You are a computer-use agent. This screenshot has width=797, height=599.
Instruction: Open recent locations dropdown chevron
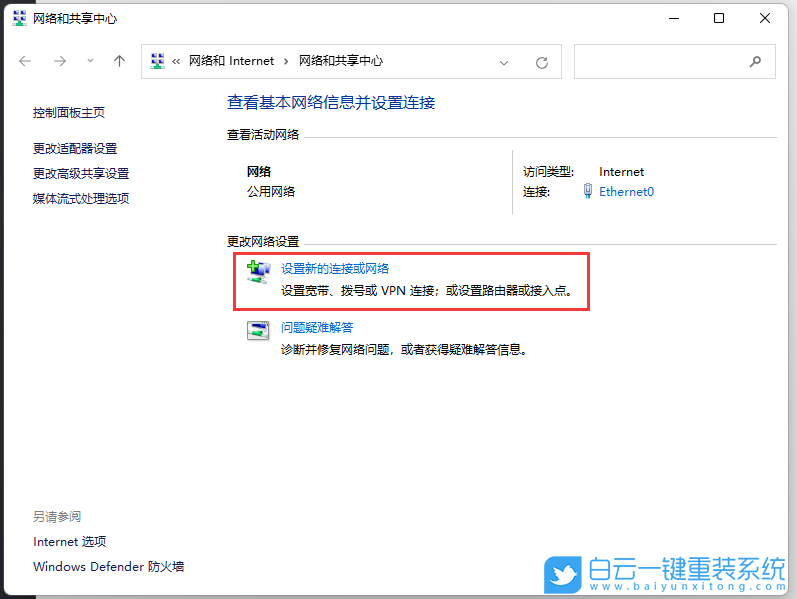90,61
